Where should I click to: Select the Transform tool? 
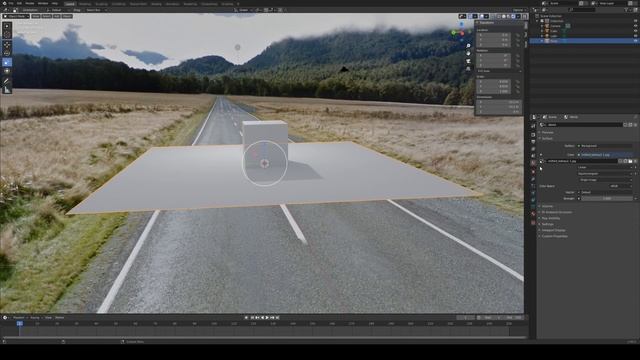click(7, 71)
